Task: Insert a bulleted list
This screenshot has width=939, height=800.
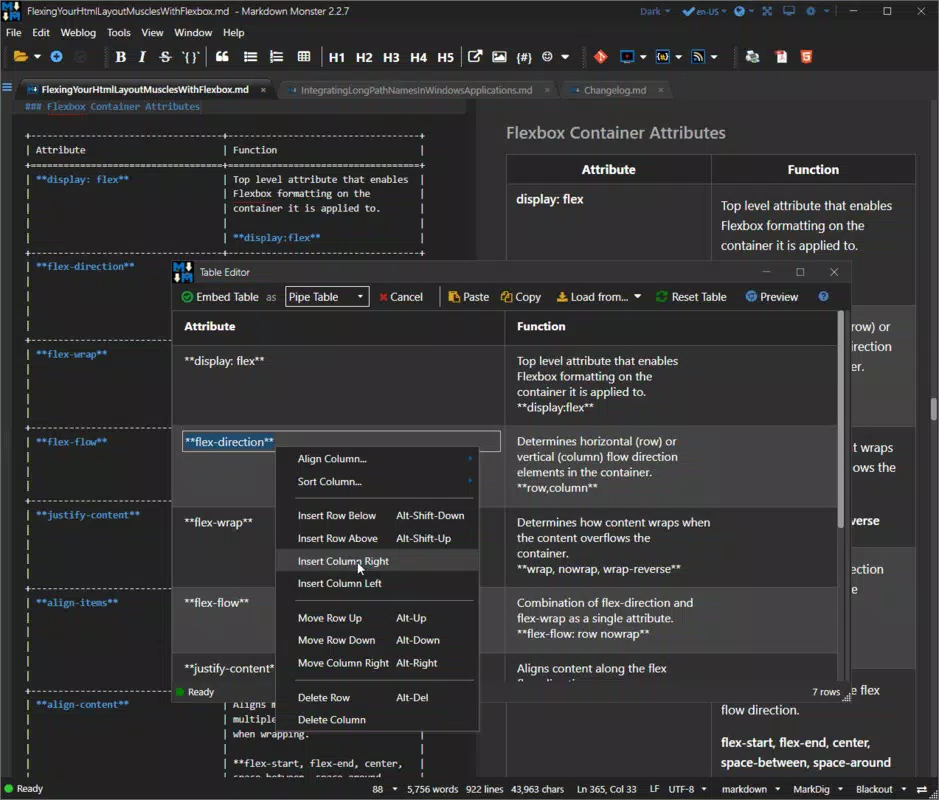Action: pos(250,57)
